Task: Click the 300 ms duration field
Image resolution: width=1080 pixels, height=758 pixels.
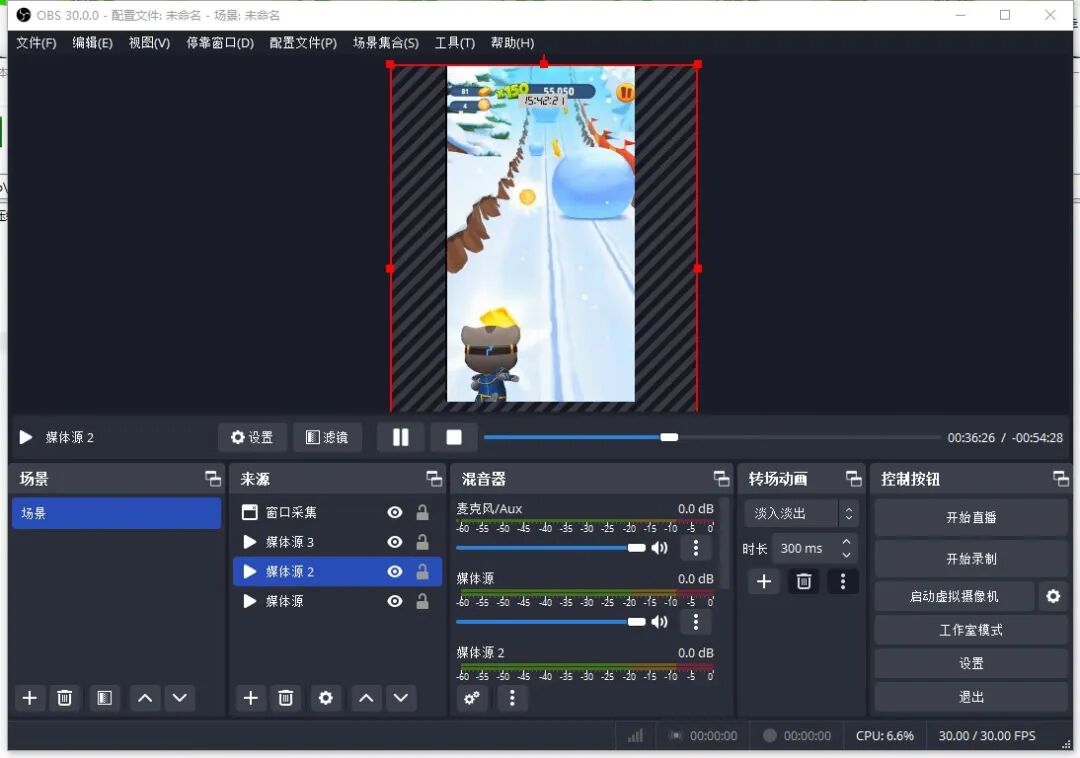Action: pos(806,549)
